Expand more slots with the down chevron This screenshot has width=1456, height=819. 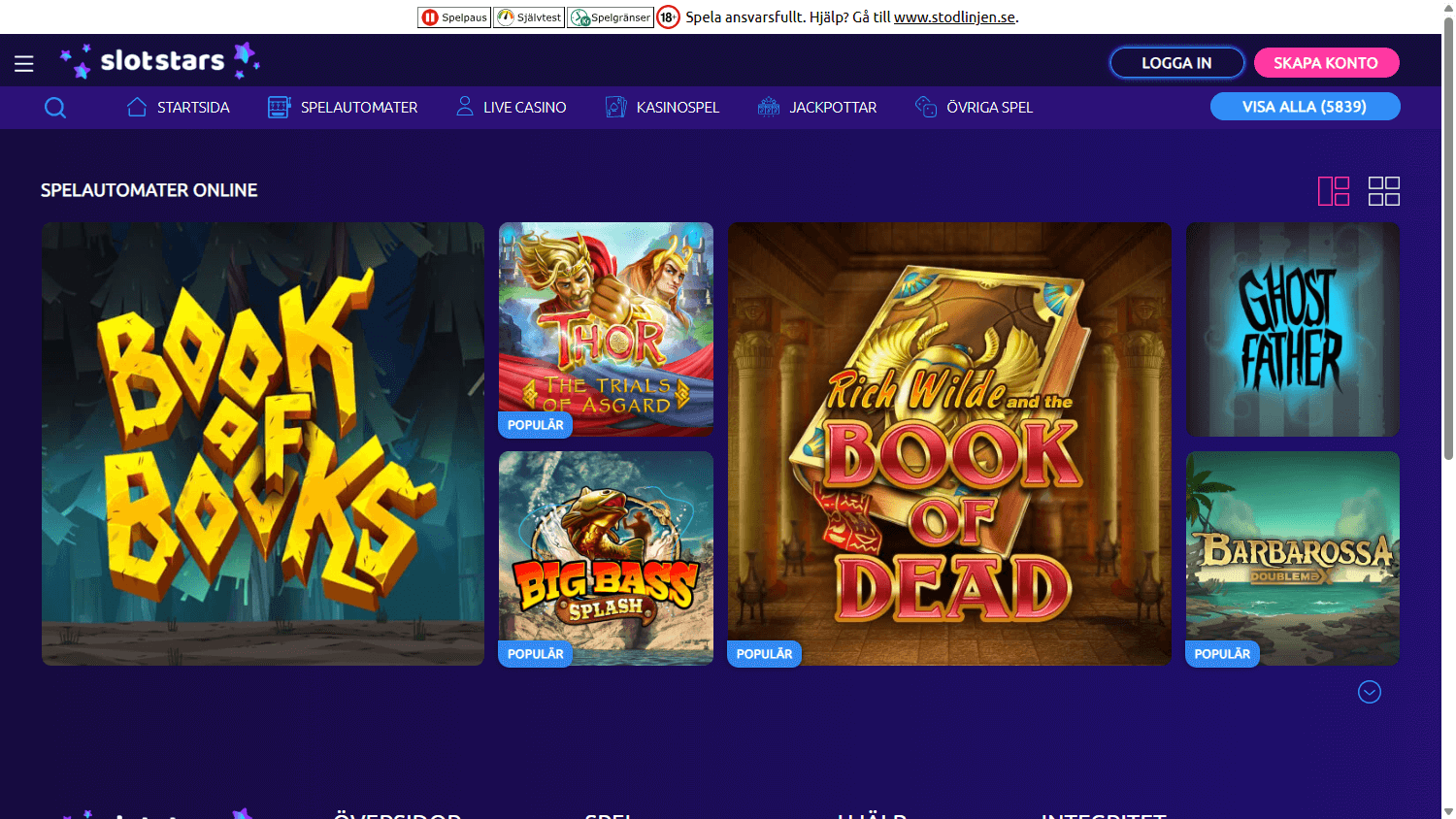pyautogui.click(x=1370, y=692)
